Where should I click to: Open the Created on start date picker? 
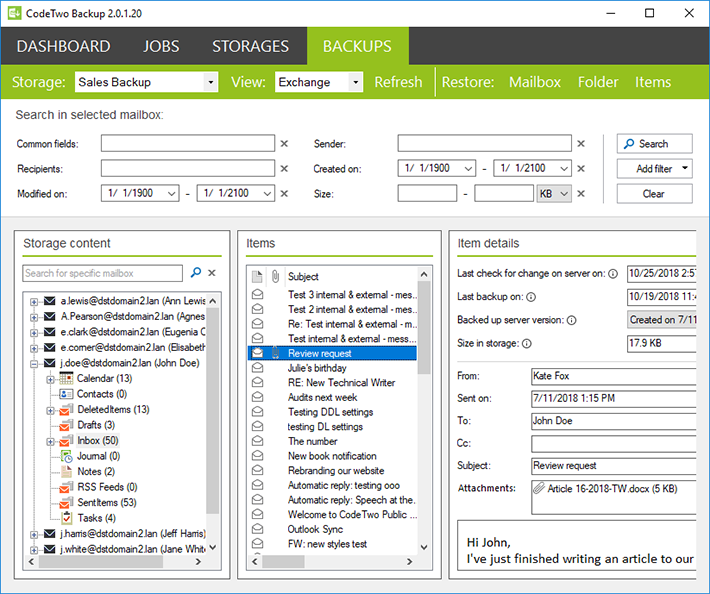[468, 168]
